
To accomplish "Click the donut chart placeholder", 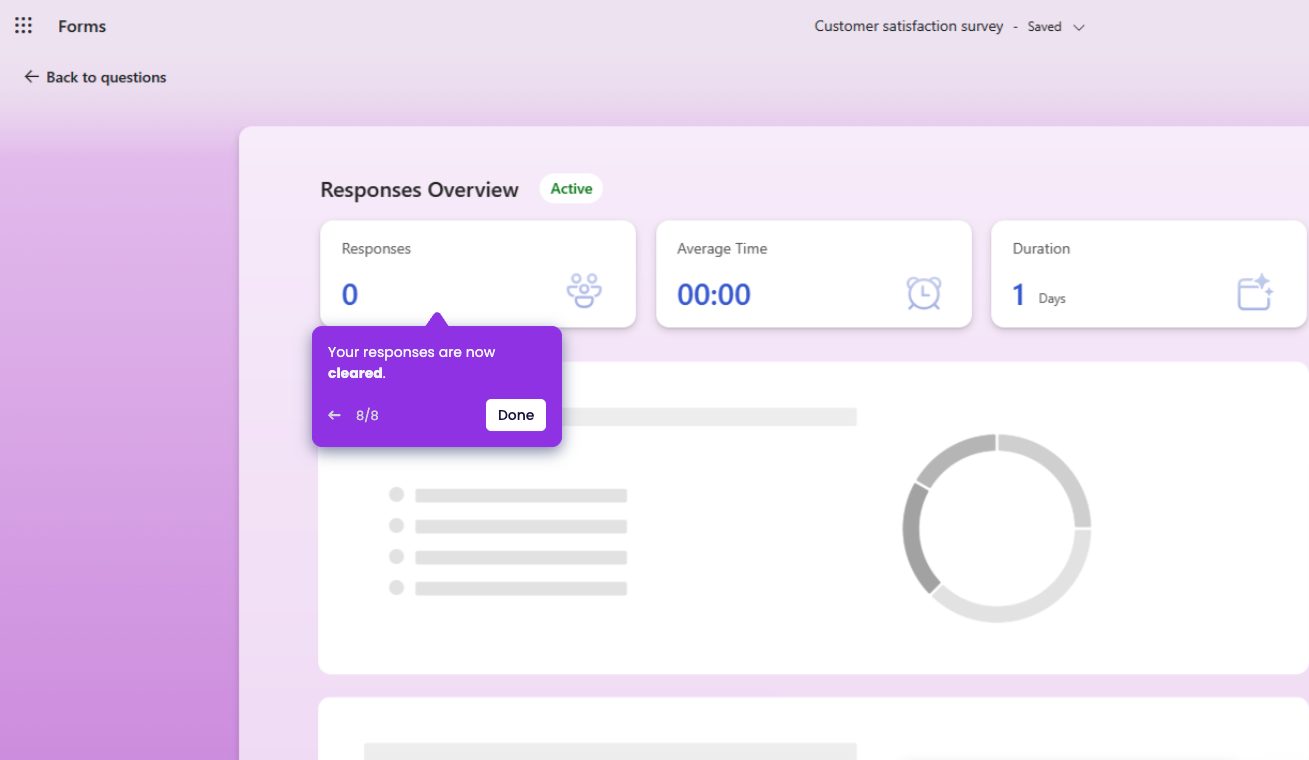I will [997, 528].
